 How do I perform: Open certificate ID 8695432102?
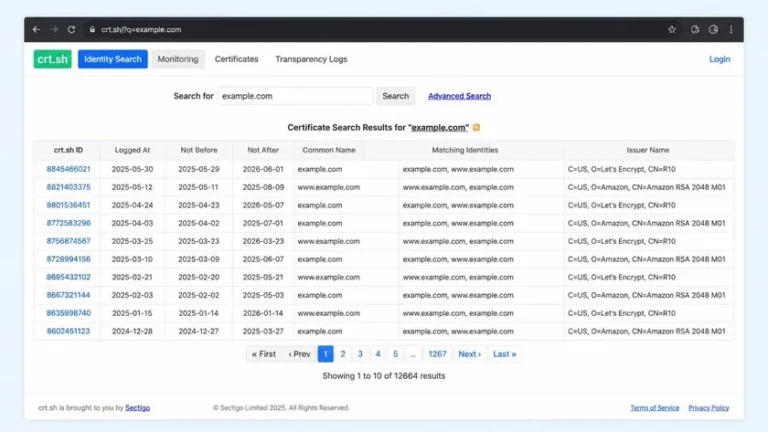coord(69,277)
